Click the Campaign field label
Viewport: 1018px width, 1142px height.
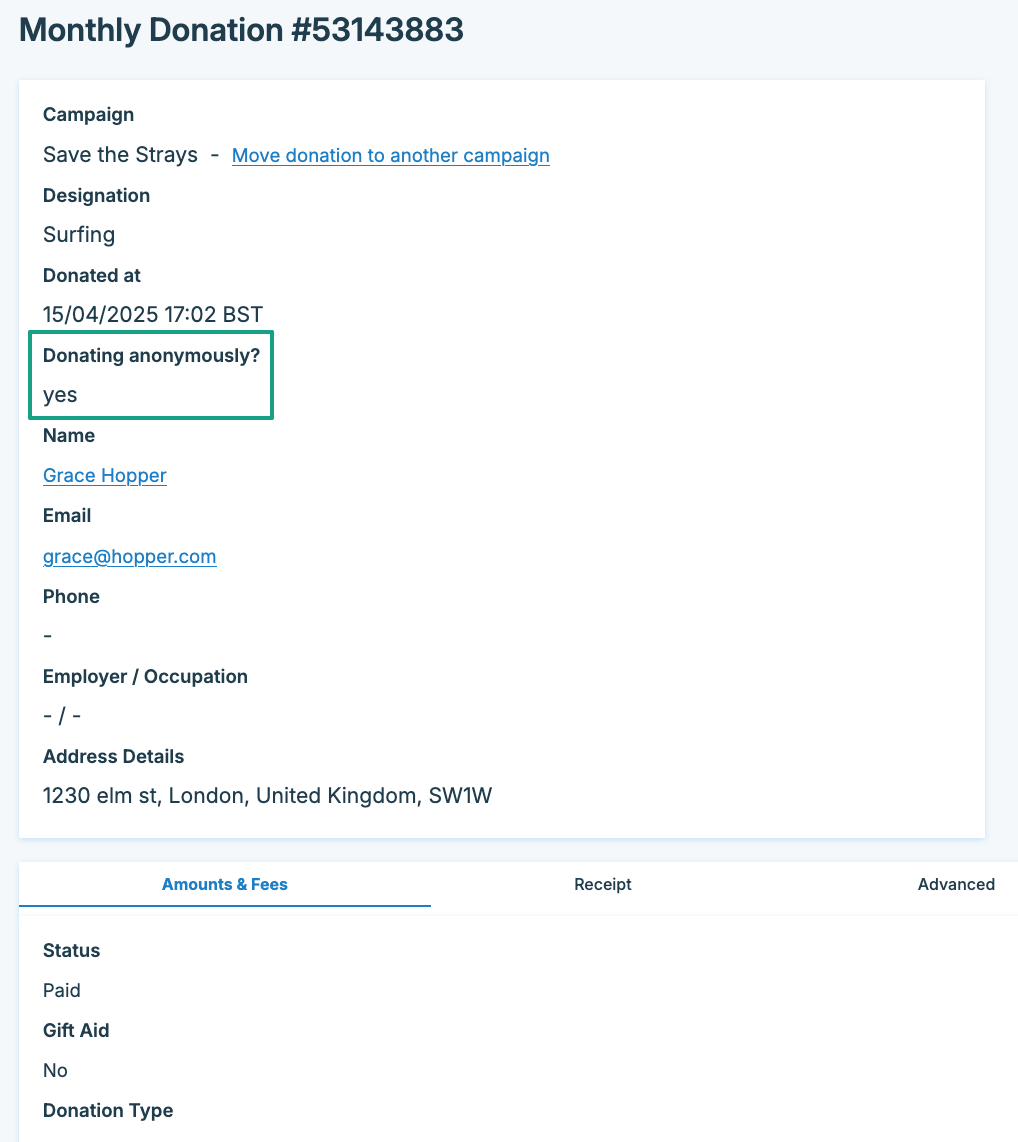tap(88, 115)
